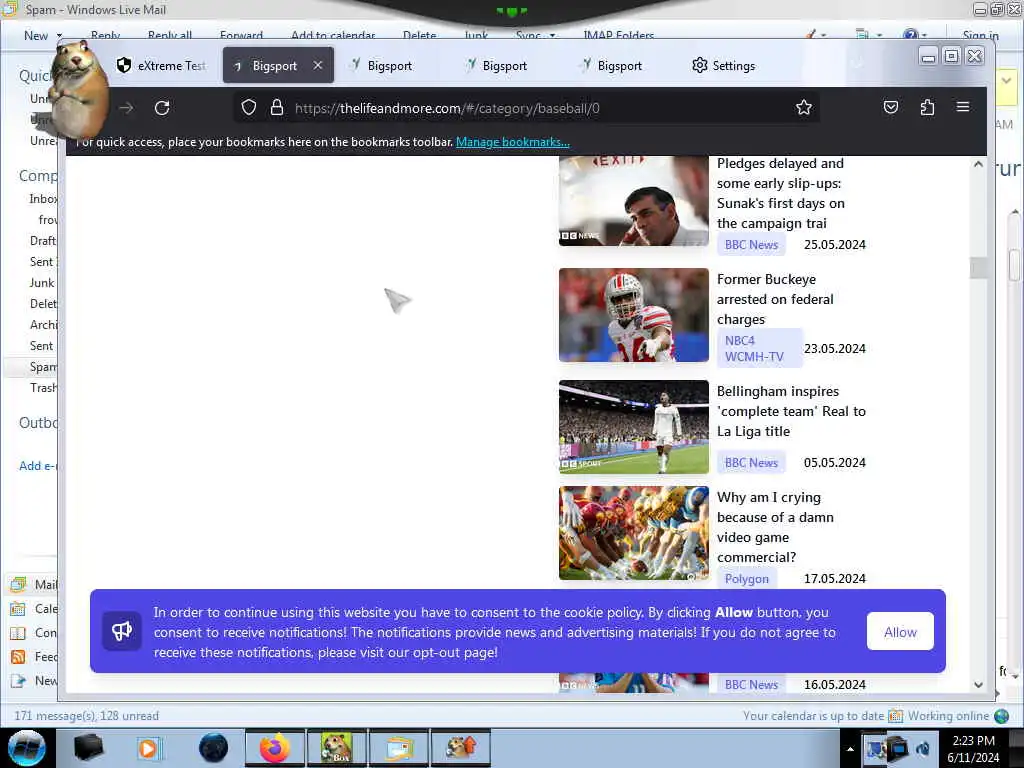1024x768 pixels.
Task: Click Sign in in Windows Live Mail
Action: (x=980, y=36)
